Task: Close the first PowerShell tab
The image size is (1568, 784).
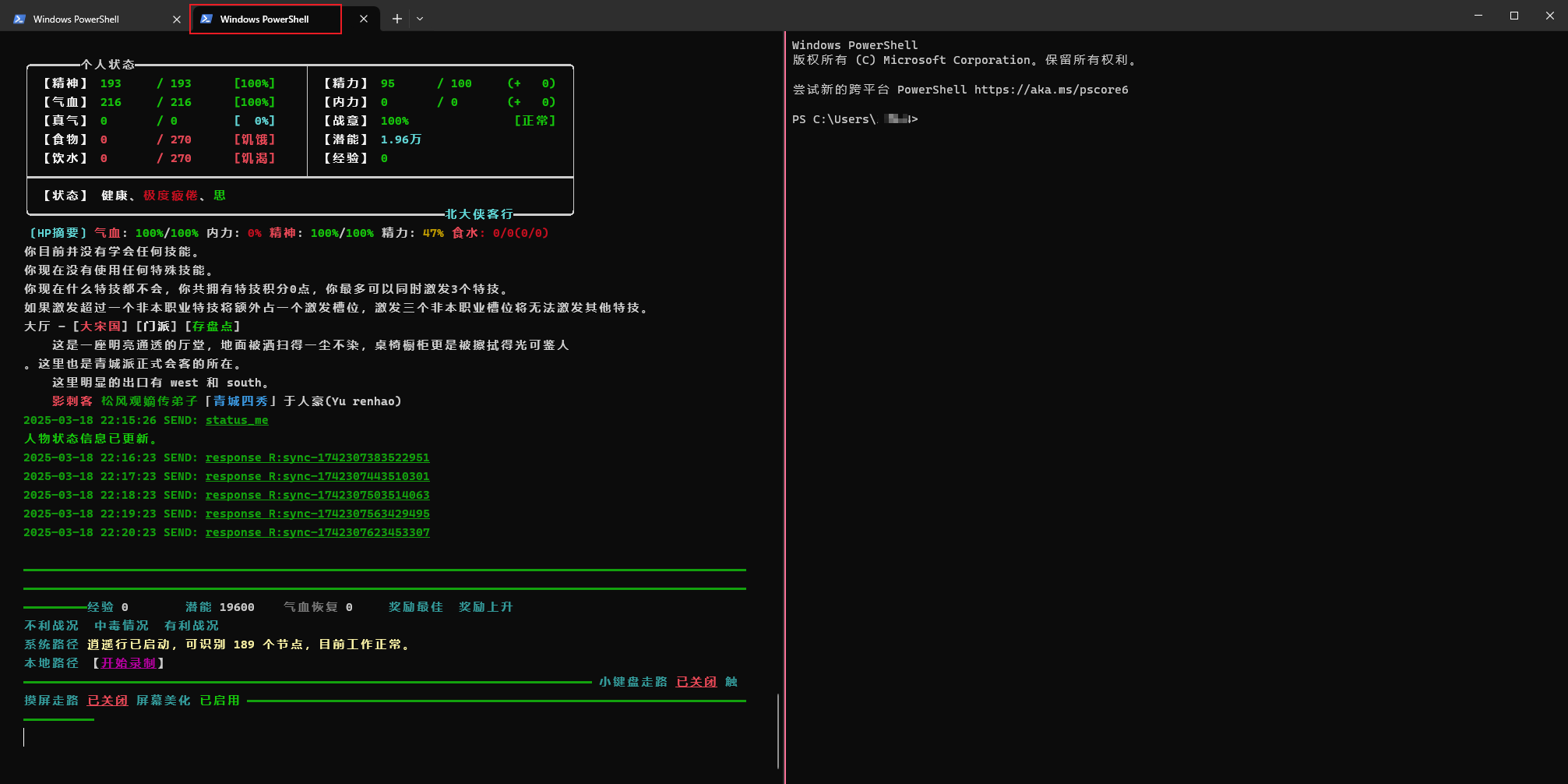Action: 177,19
